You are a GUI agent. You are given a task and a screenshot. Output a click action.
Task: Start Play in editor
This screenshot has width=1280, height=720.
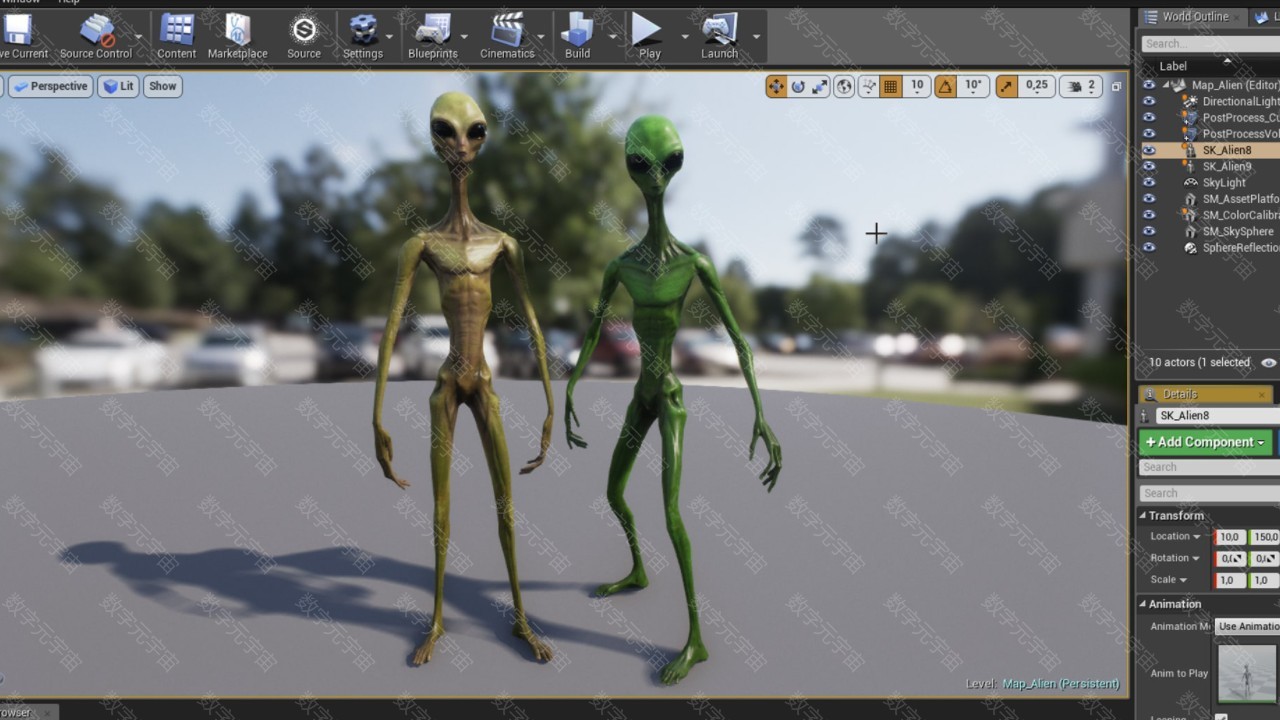point(649,36)
